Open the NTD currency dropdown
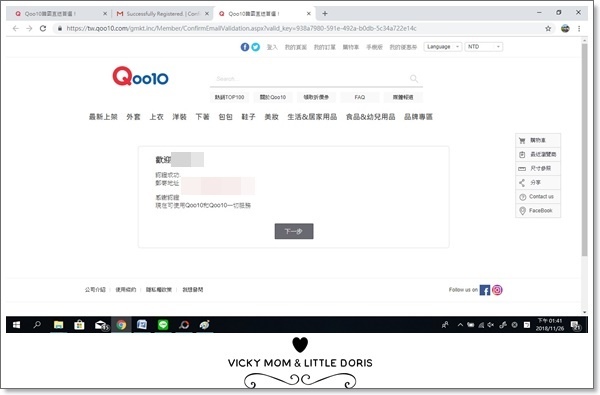 tap(484, 47)
